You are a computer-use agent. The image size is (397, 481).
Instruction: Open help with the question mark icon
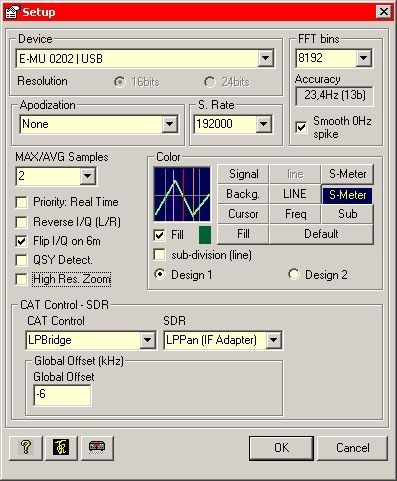(x=26, y=448)
